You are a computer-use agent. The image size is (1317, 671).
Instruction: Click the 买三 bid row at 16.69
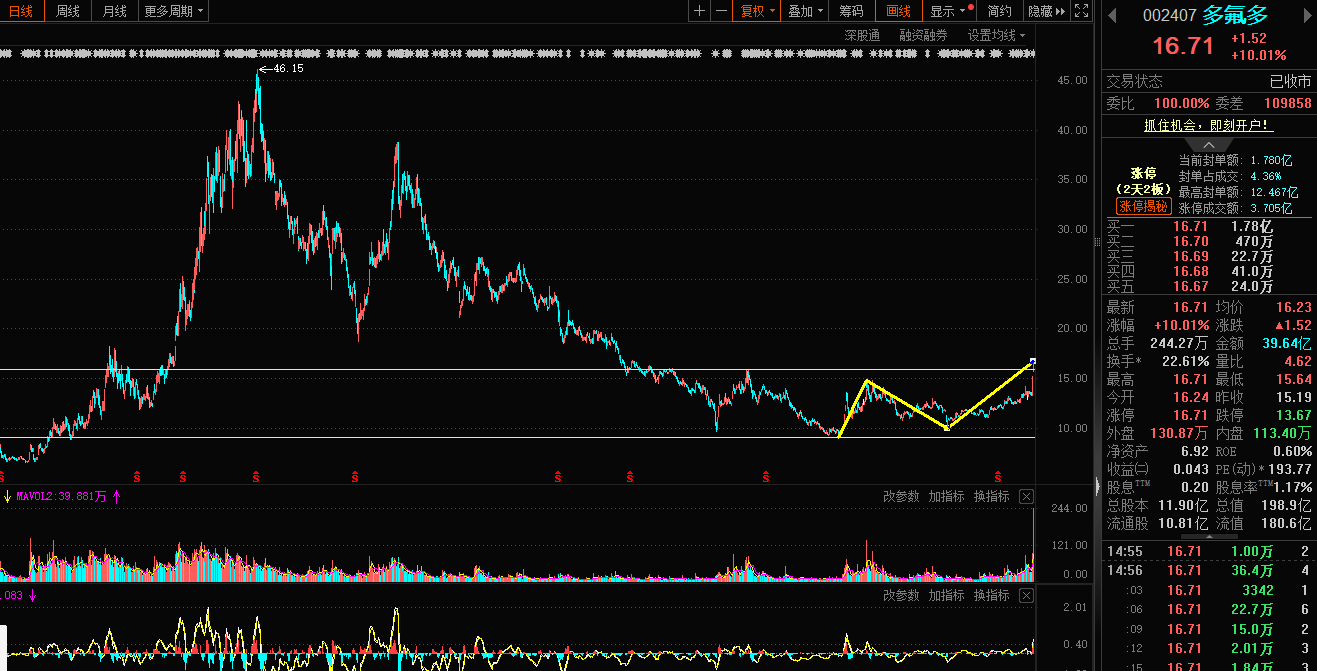click(x=1208, y=256)
